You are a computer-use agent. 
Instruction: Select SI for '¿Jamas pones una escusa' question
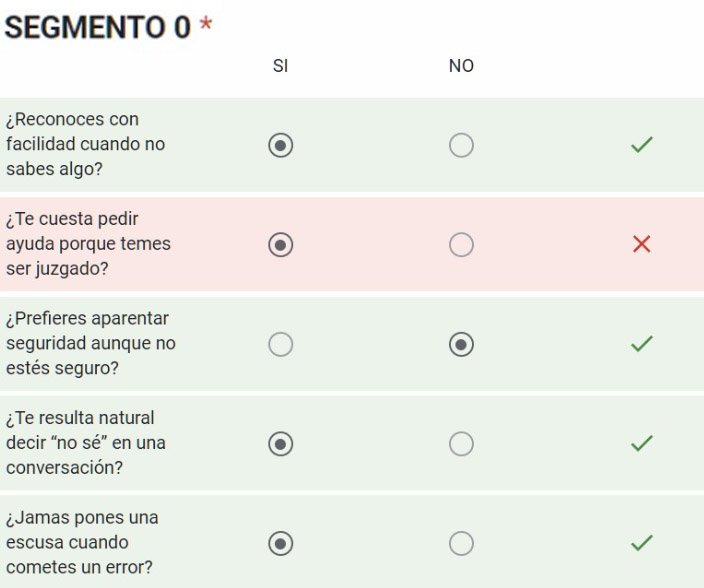point(281,543)
